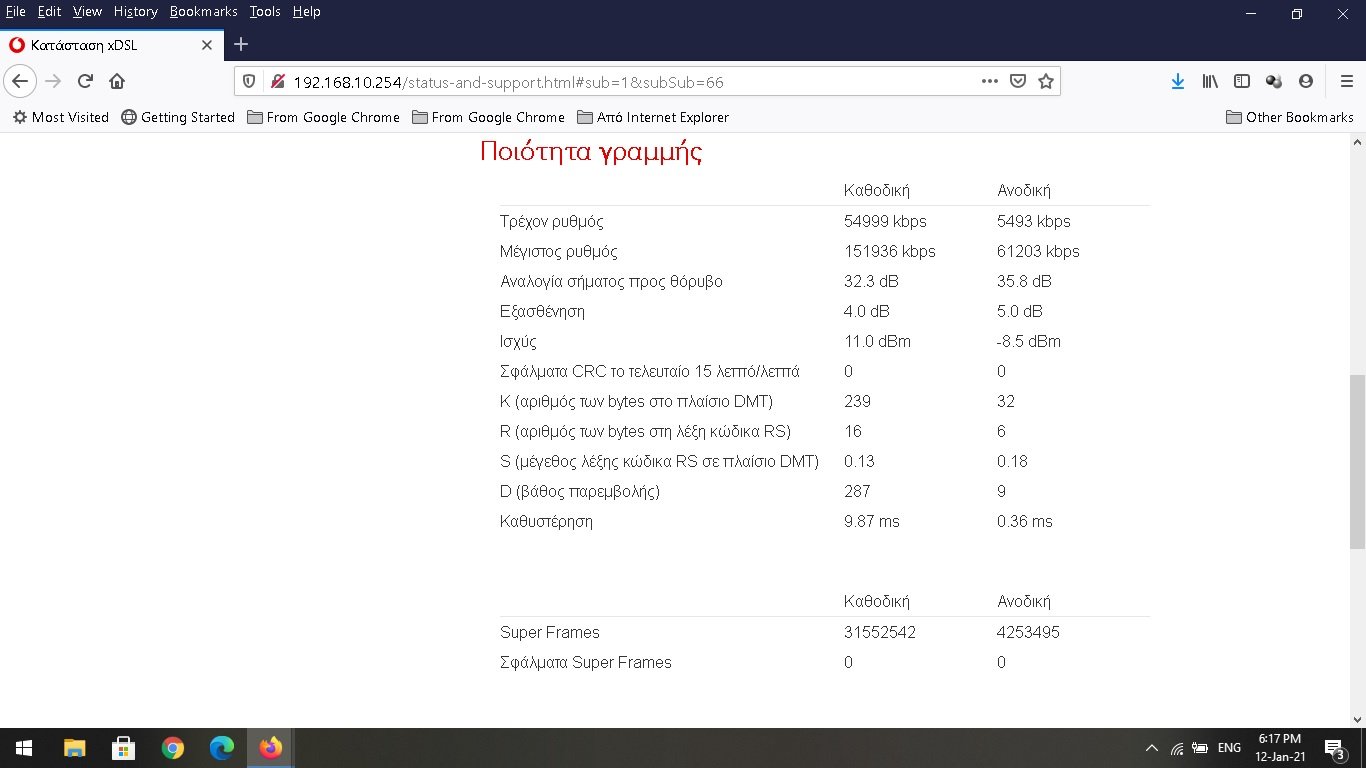Select the Κατάσταση xDSL tab
1366x768 pixels.
(112, 45)
